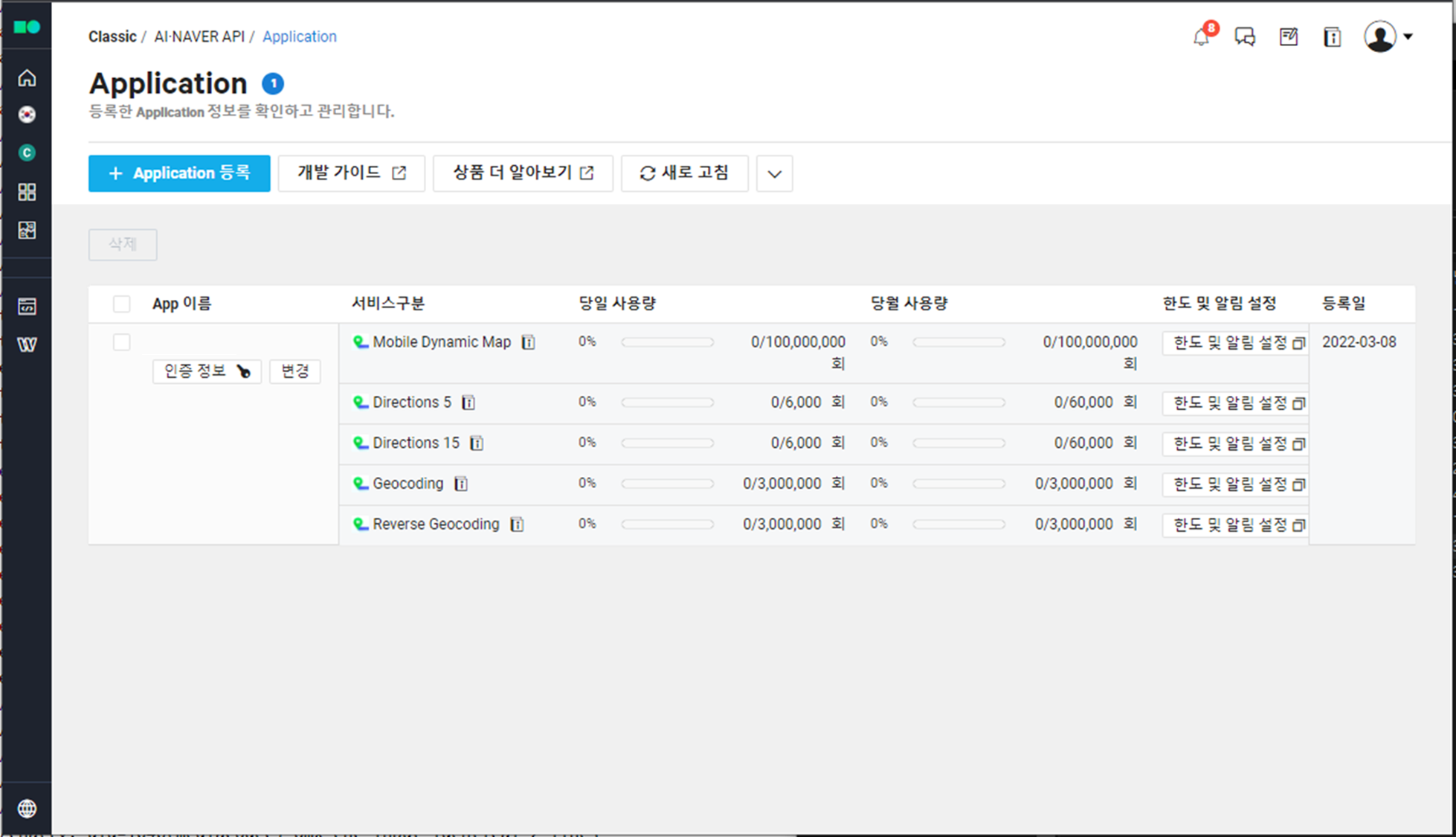Open the user profile dropdown arrow
This screenshot has height=837, width=1456.
pos(1408,36)
